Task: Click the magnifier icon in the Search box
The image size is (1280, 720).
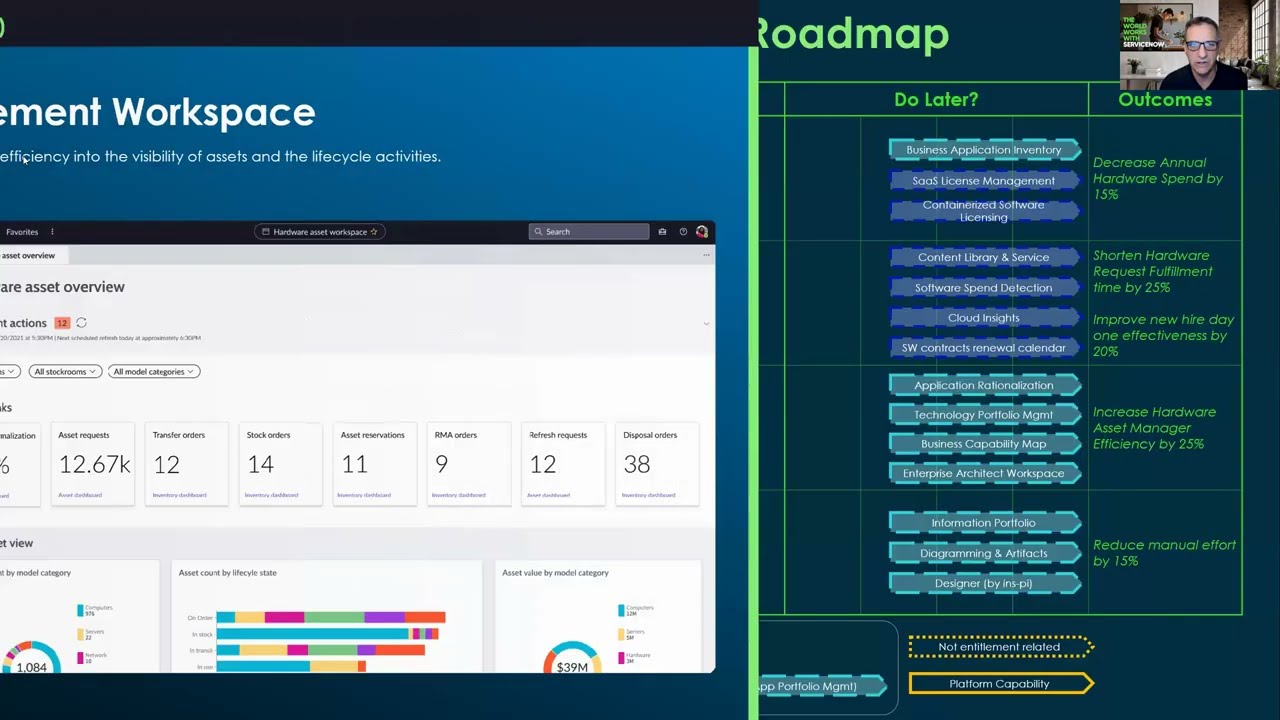Action: pyautogui.click(x=538, y=232)
